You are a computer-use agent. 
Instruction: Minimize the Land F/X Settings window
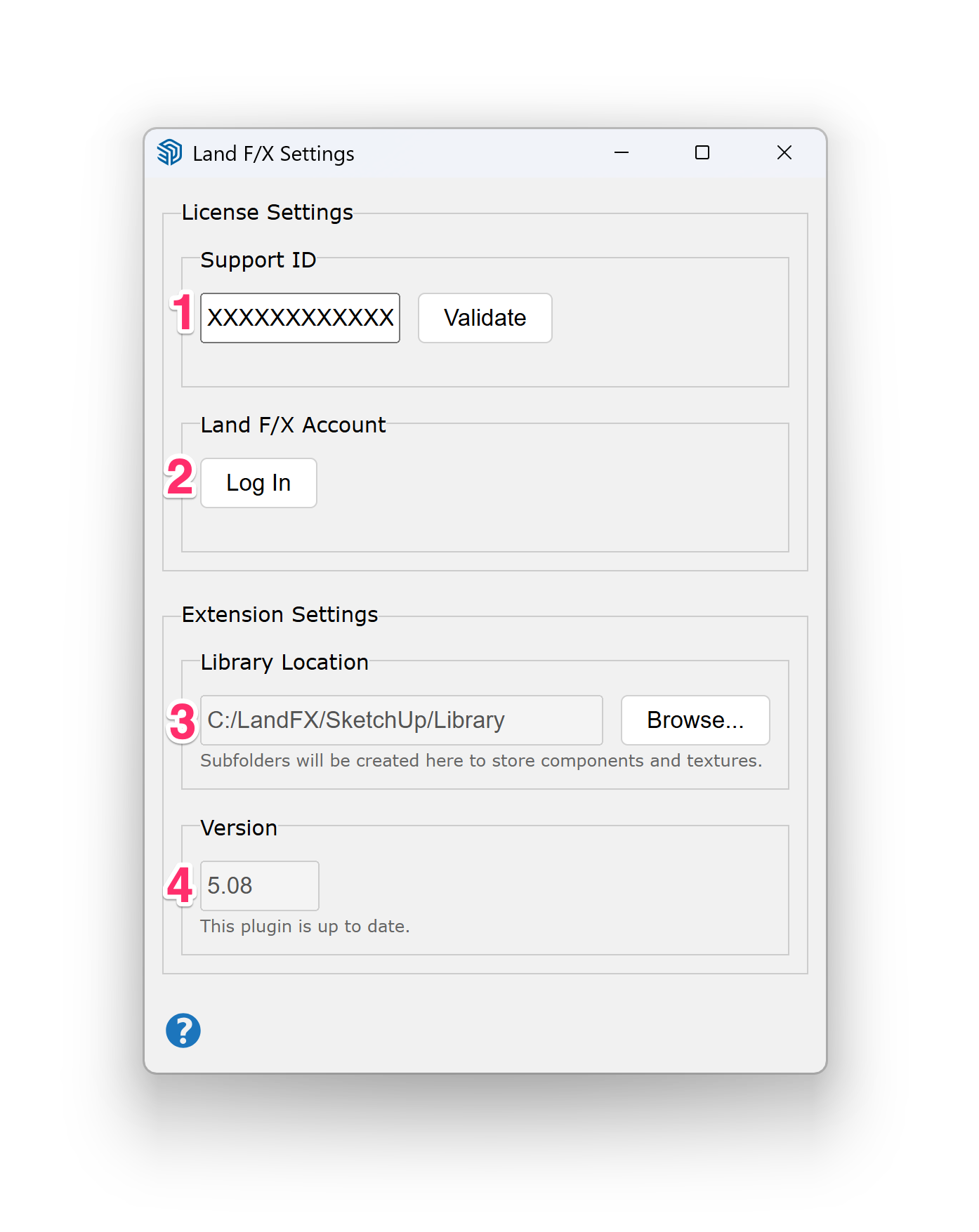pyautogui.click(x=622, y=152)
